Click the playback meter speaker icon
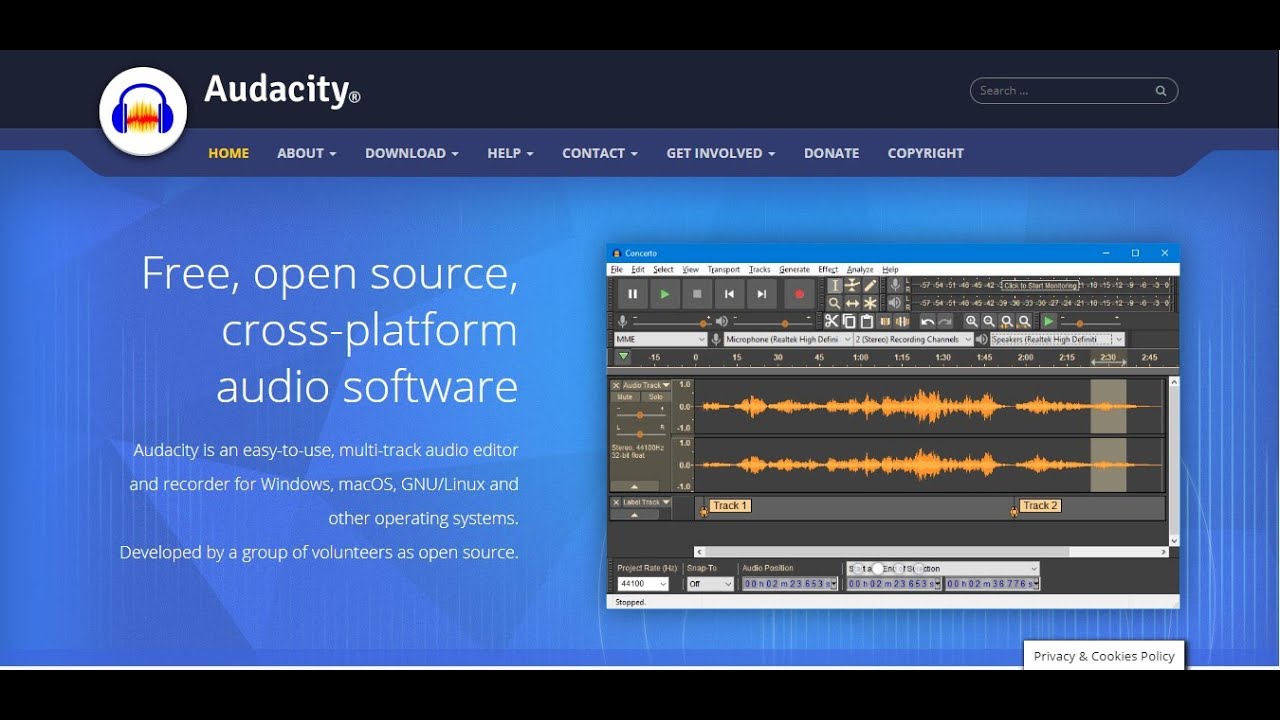 (895, 303)
